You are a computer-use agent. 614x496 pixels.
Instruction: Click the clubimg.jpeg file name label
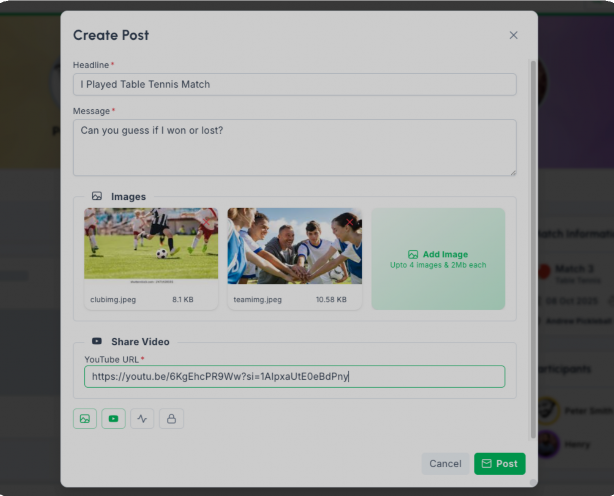pos(111,299)
